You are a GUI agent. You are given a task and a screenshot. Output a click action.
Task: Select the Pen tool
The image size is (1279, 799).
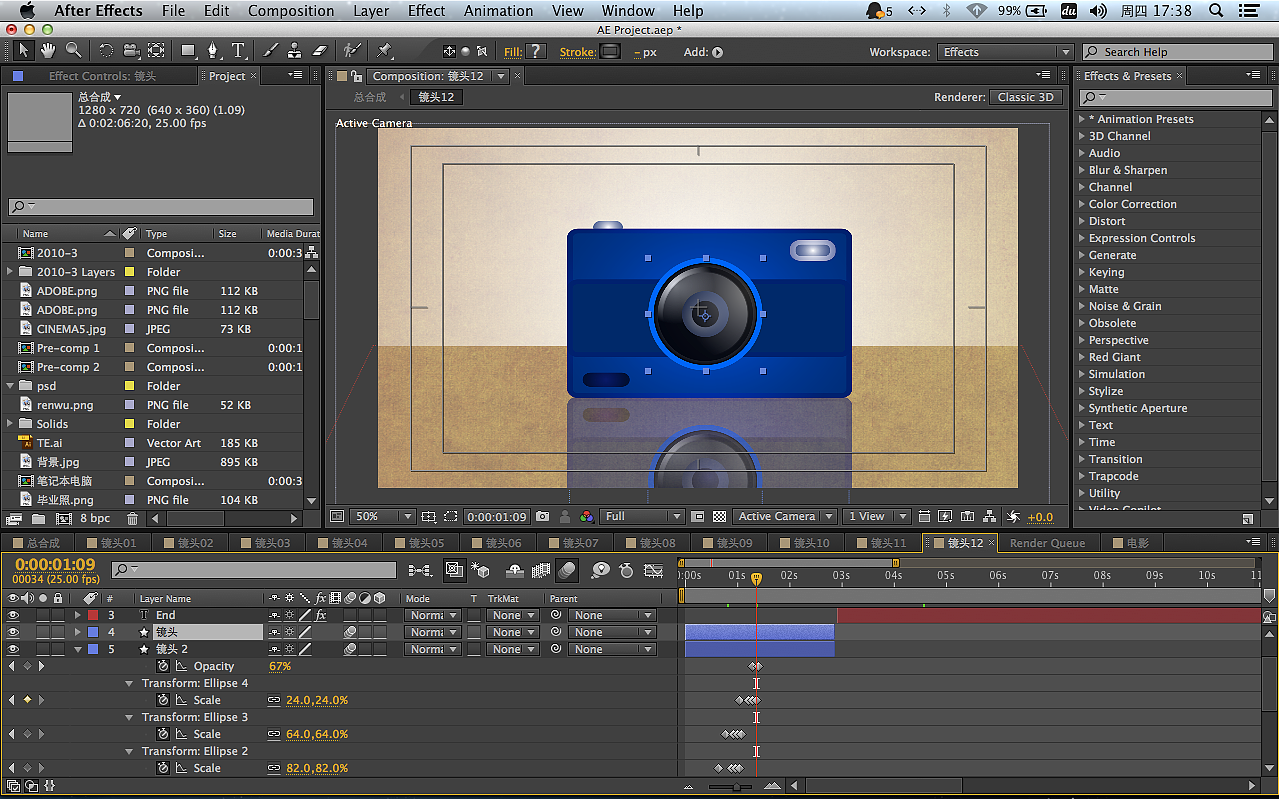[213, 51]
